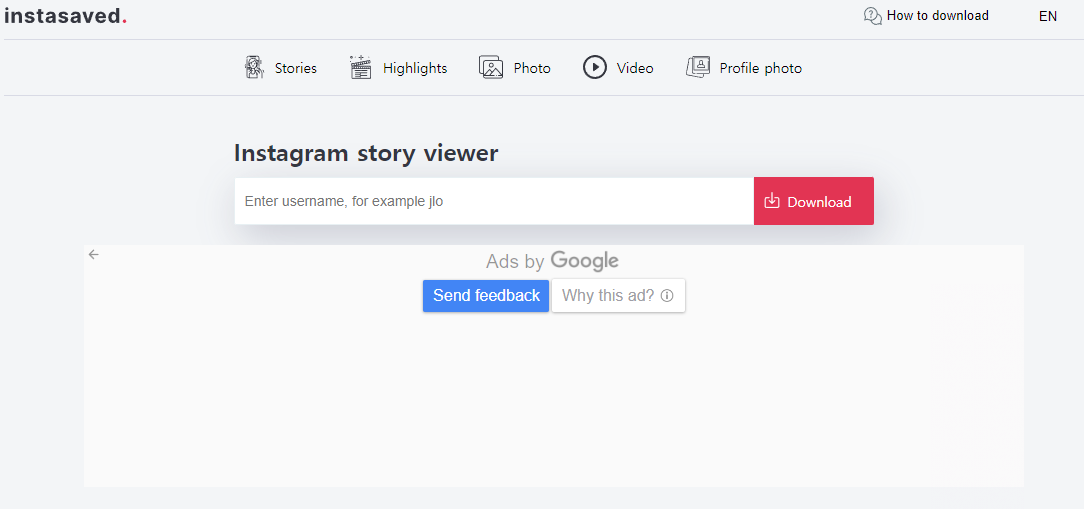Open the How to download link
This screenshot has height=509, width=1084.
click(x=937, y=15)
